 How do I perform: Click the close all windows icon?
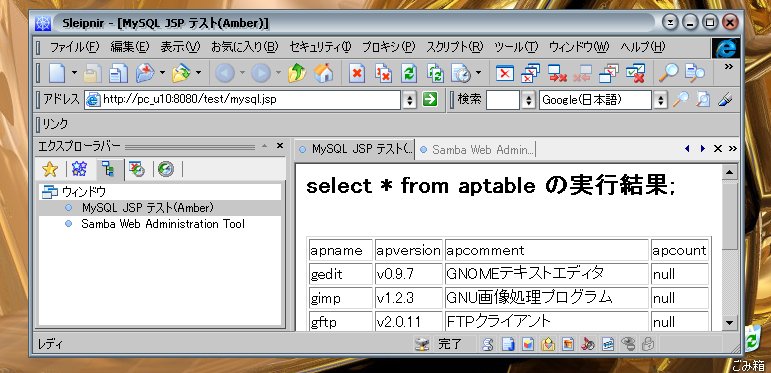pos(531,74)
